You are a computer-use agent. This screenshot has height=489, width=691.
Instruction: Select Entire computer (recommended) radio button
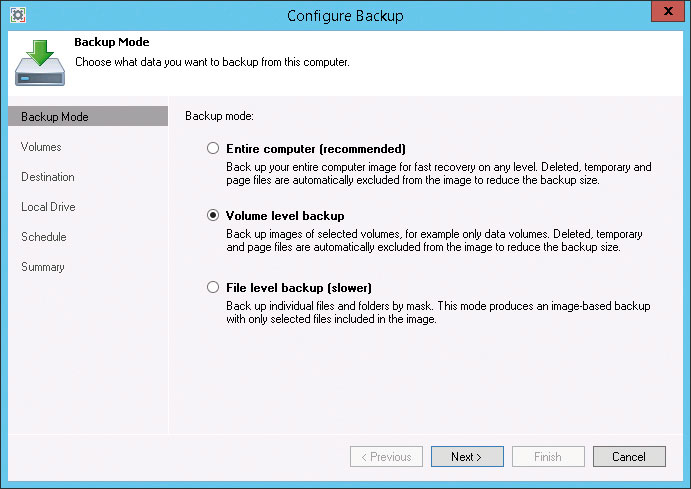click(x=213, y=148)
